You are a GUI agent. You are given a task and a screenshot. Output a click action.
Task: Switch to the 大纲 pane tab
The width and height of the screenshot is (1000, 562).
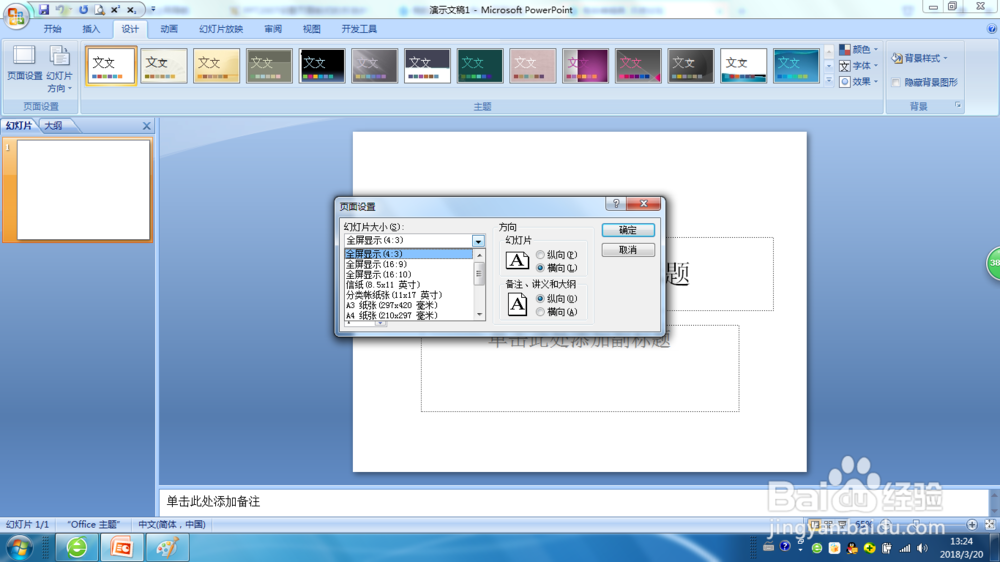(x=54, y=126)
